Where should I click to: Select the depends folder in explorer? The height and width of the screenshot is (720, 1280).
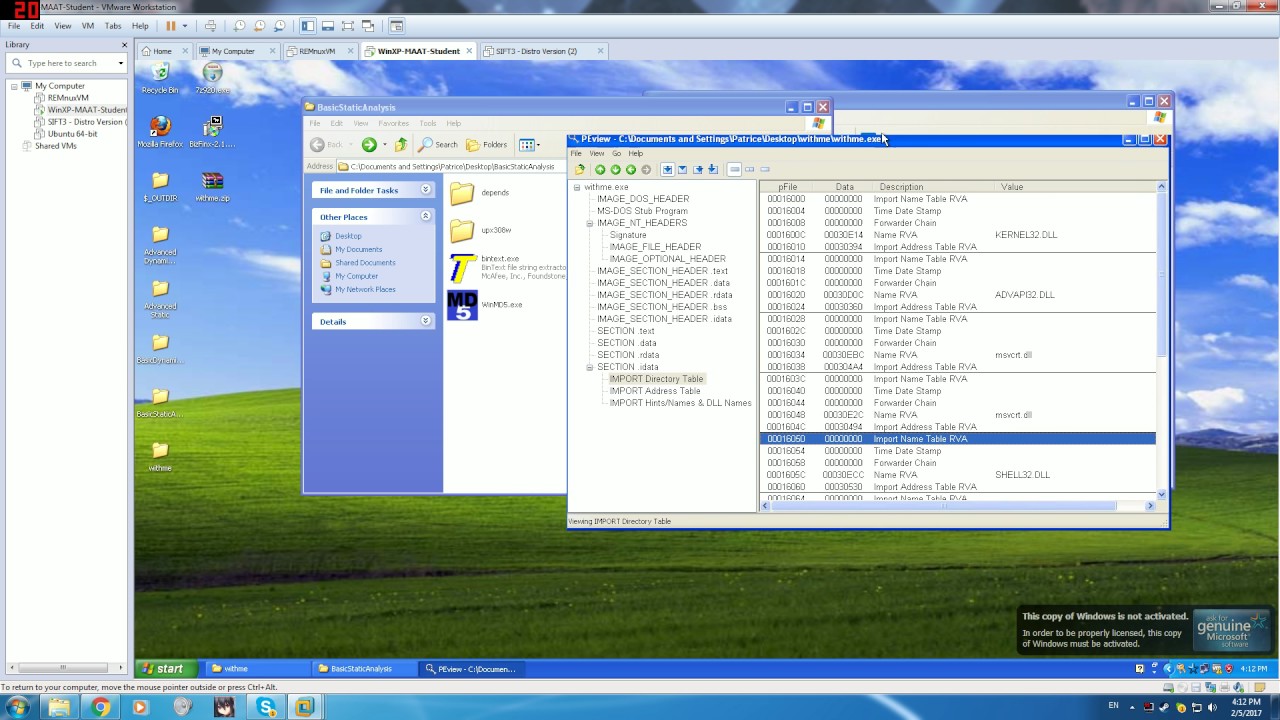(479, 193)
